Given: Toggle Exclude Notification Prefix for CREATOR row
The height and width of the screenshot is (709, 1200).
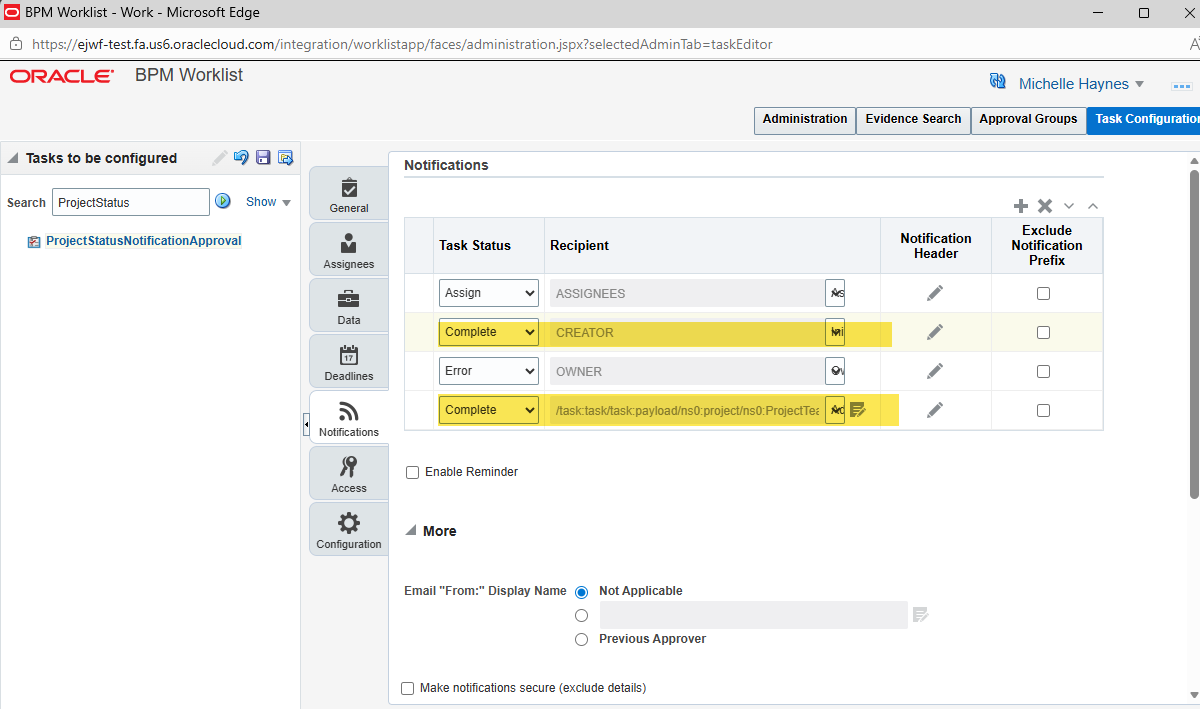Looking at the screenshot, I should click(1043, 332).
